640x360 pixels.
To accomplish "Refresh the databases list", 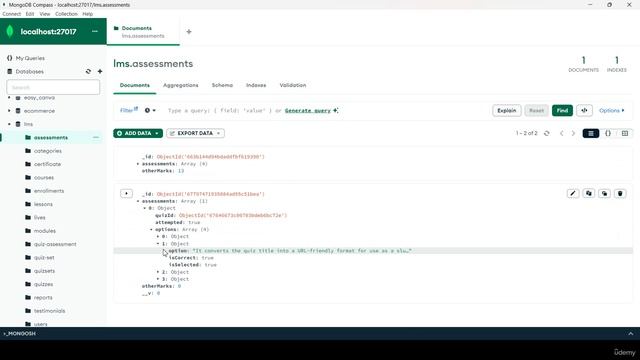I will coord(88,71).
